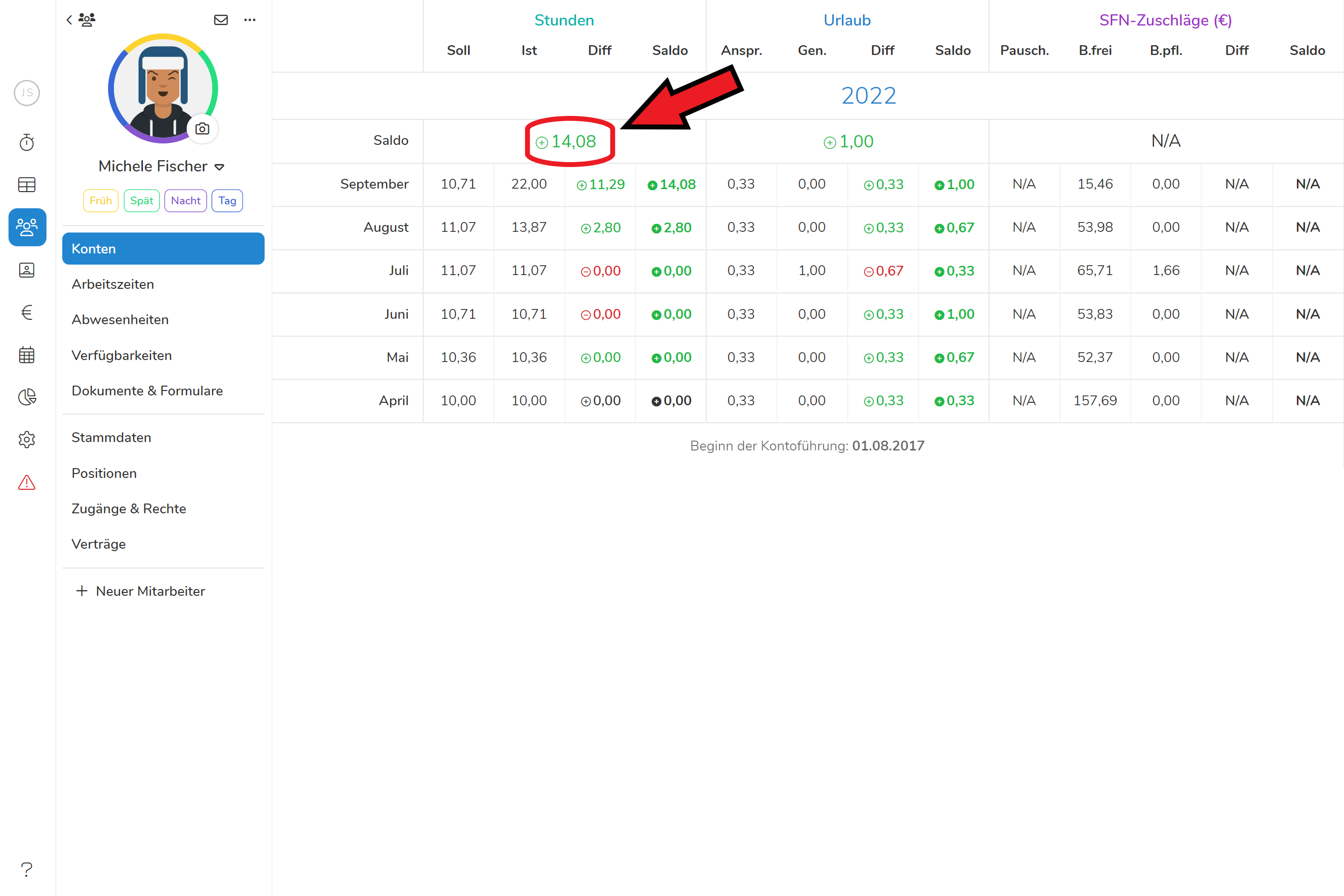Open the stopwatch time tracking icon
Screen dimensions: 1344x896
coord(27,142)
